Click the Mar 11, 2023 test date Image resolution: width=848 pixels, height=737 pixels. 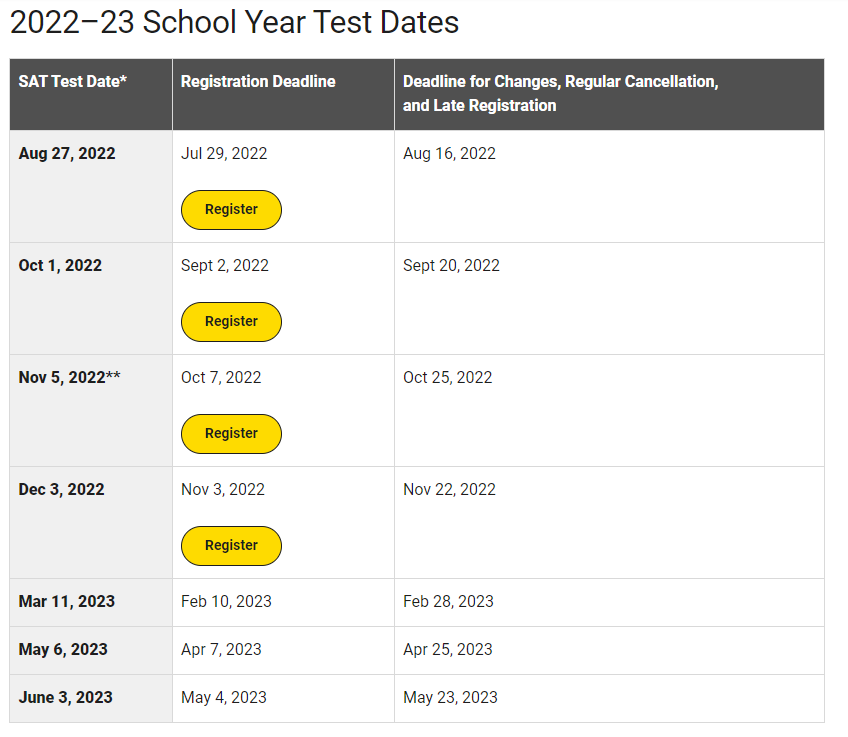coord(67,602)
